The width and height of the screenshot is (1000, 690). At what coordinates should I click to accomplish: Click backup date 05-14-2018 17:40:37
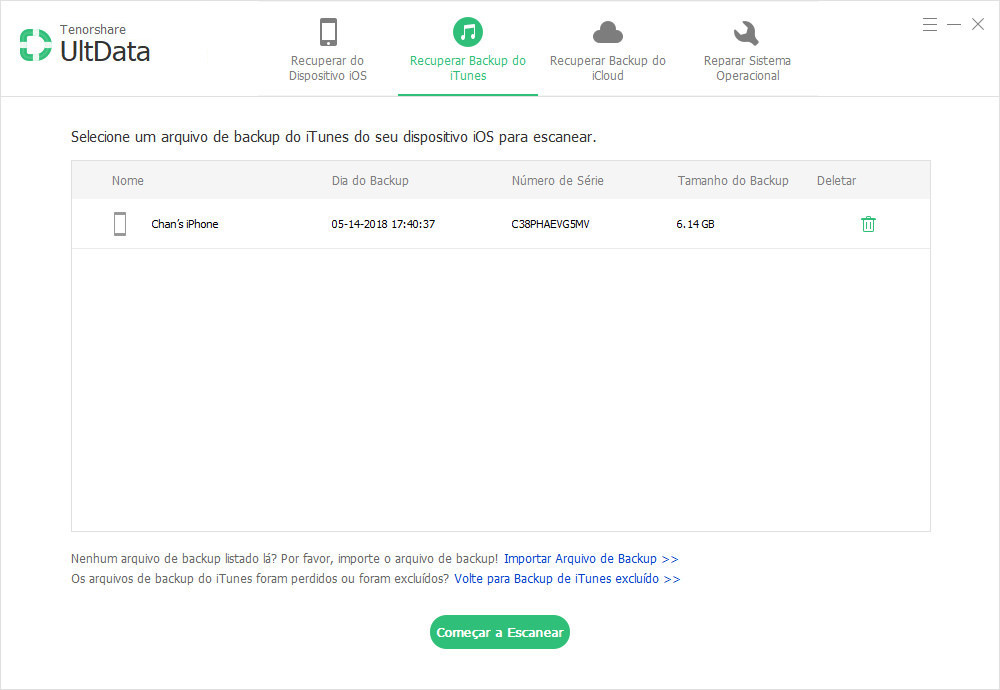pos(383,224)
